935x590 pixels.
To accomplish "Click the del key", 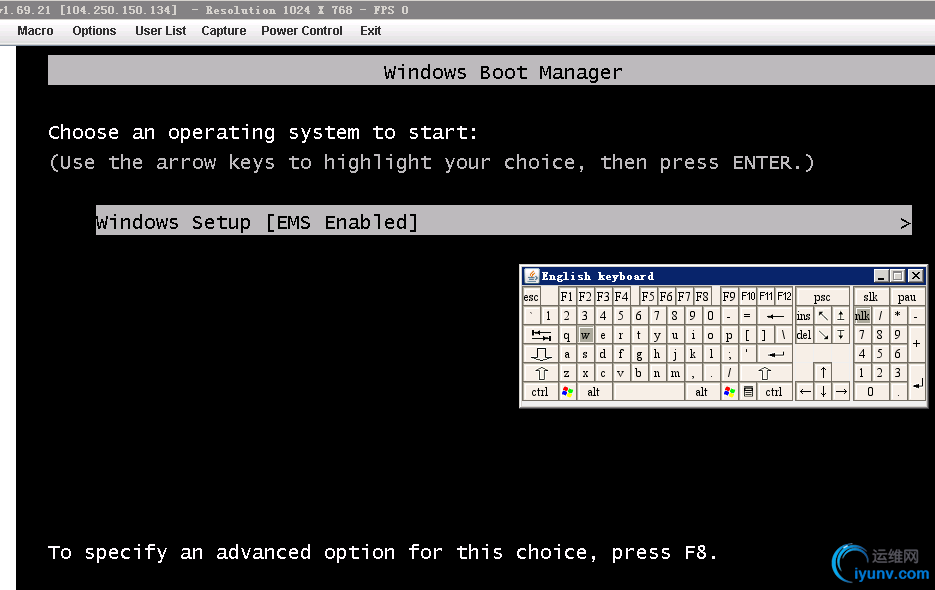I will pos(804,335).
